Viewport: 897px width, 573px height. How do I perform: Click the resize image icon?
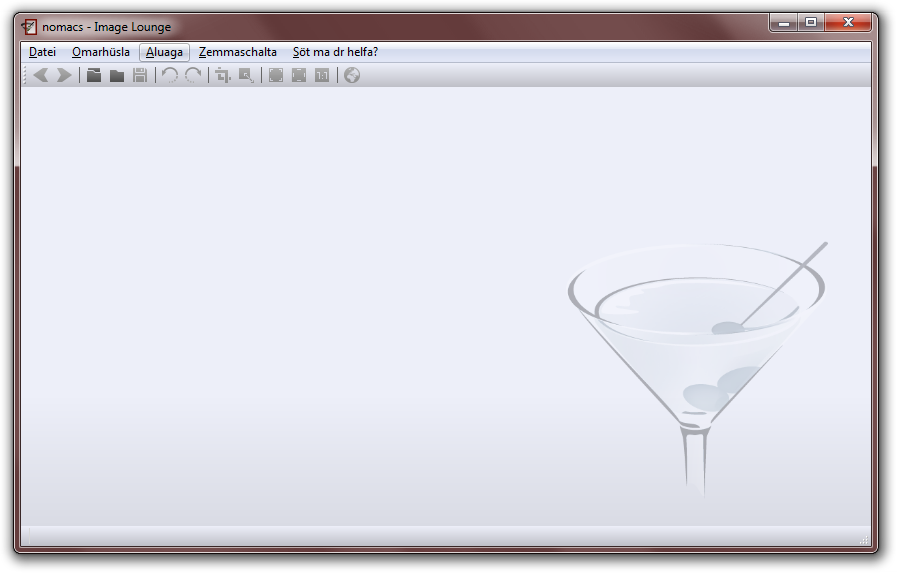[x=246, y=75]
